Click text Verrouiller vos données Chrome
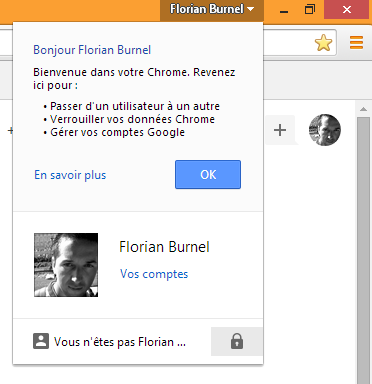 coord(132,119)
